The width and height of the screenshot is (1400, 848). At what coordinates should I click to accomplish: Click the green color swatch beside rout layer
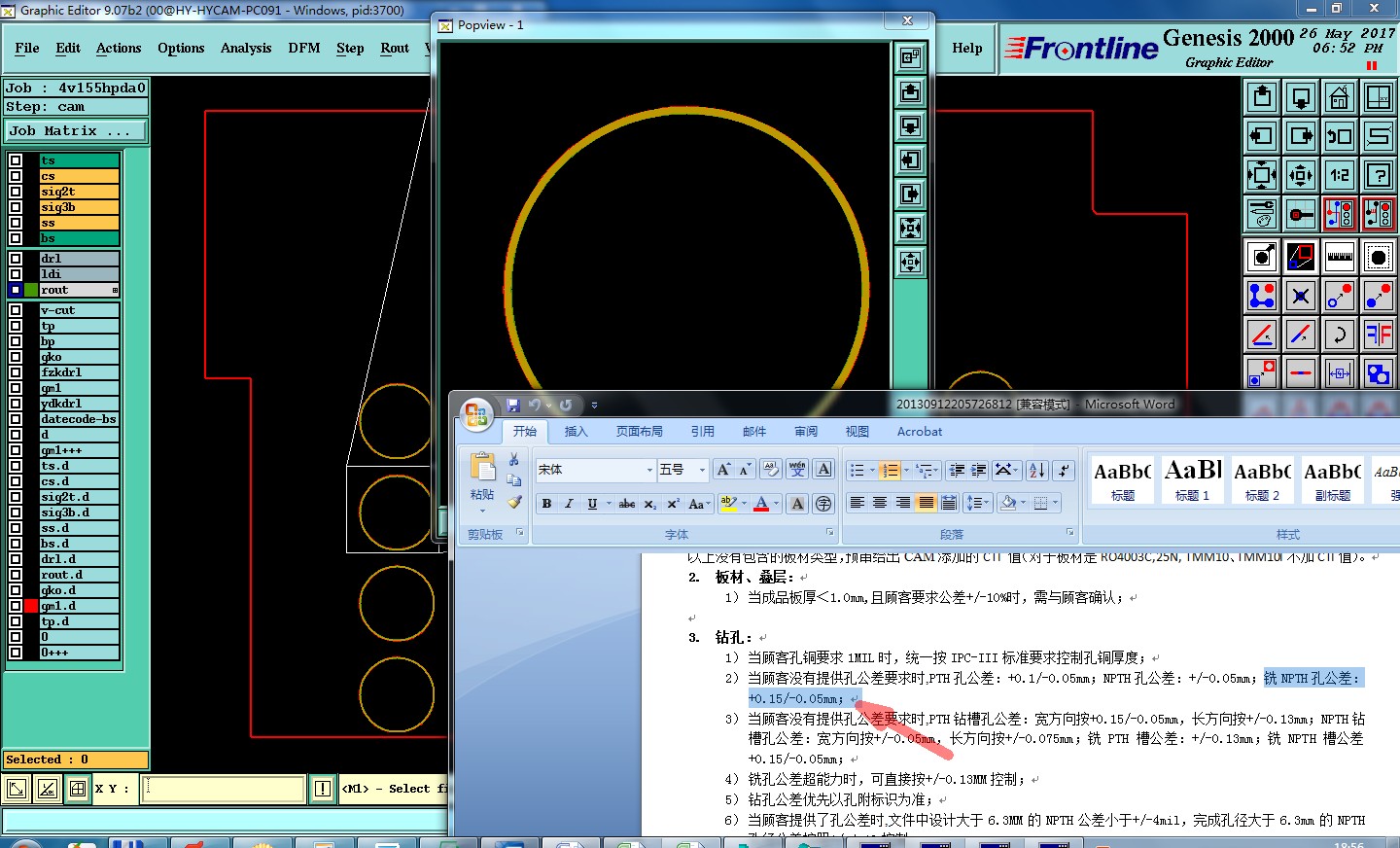32,290
